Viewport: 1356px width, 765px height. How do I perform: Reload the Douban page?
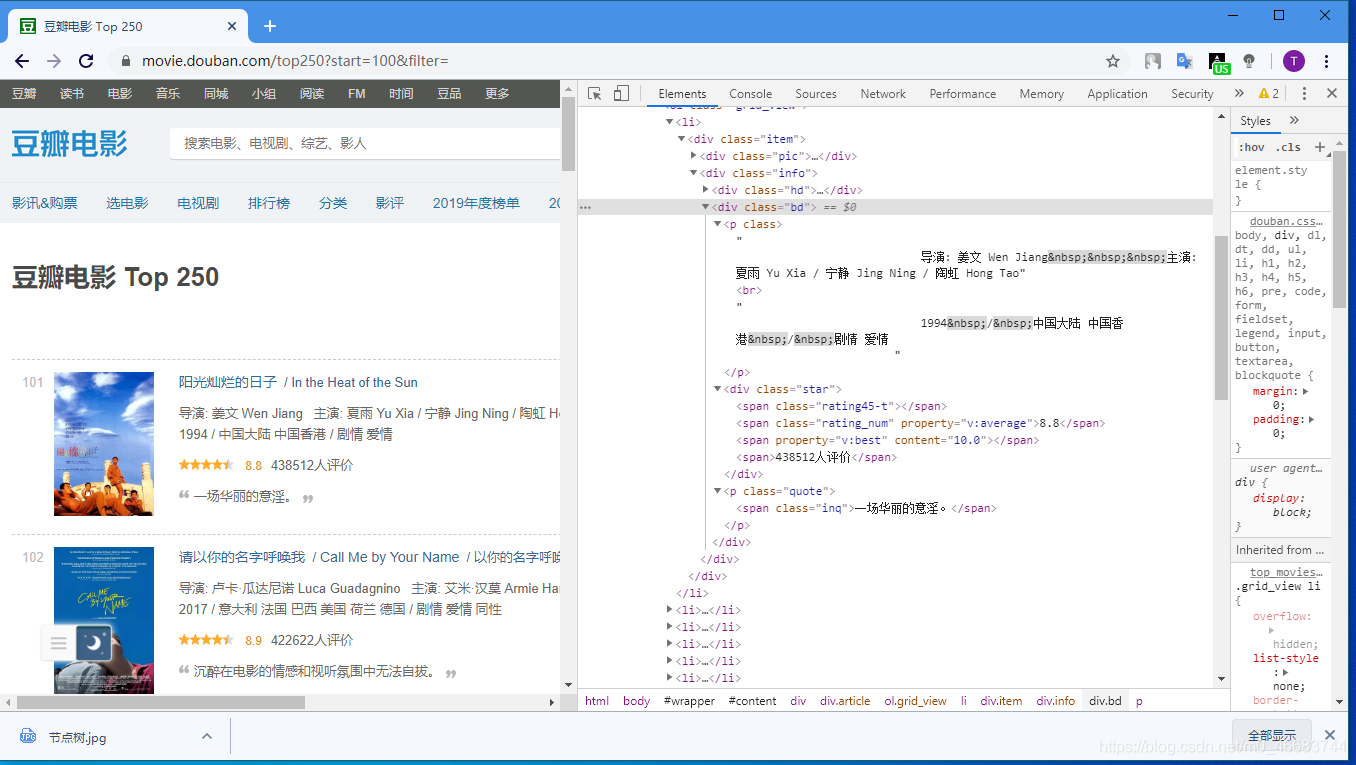(86, 61)
